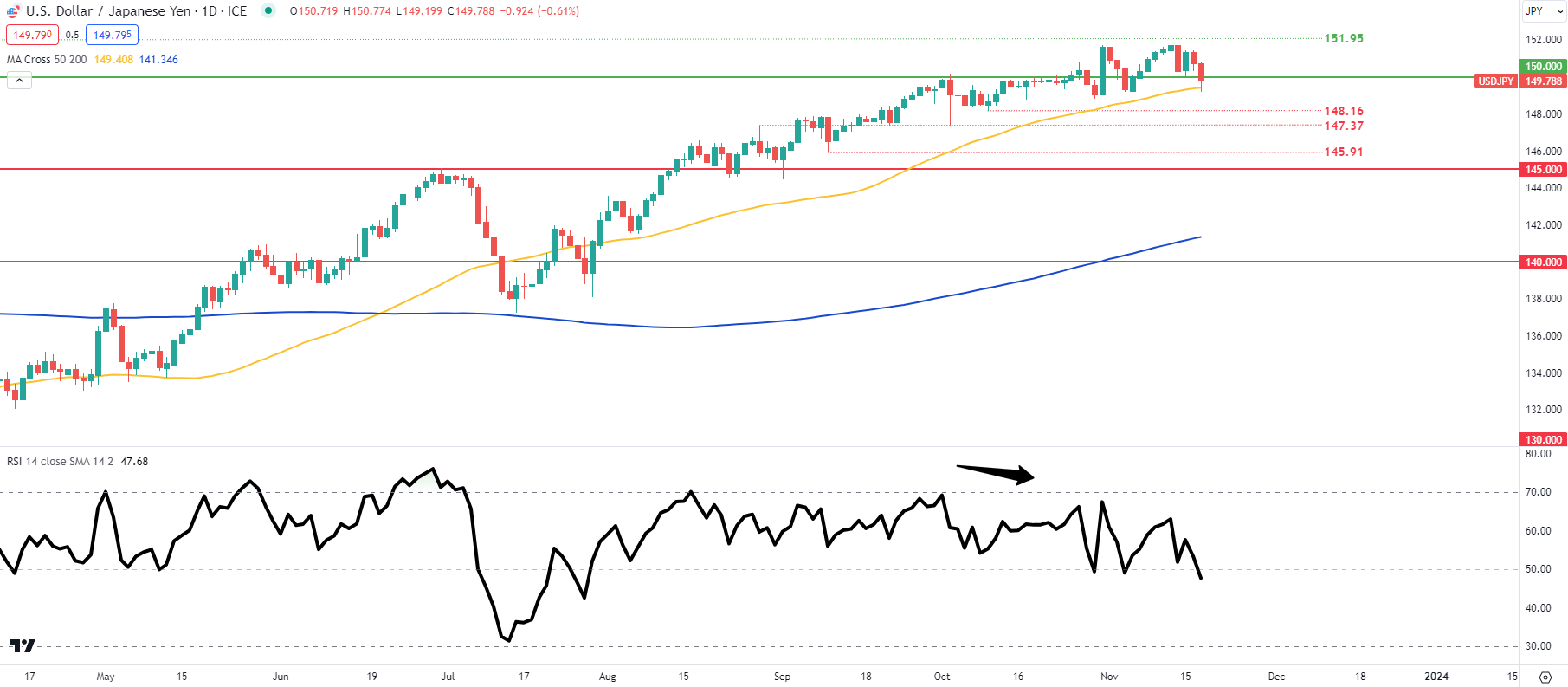Click the 136.000 price scale label
Image resolution: width=1568 pixels, height=687 pixels.
click(x=1544, y=336)
